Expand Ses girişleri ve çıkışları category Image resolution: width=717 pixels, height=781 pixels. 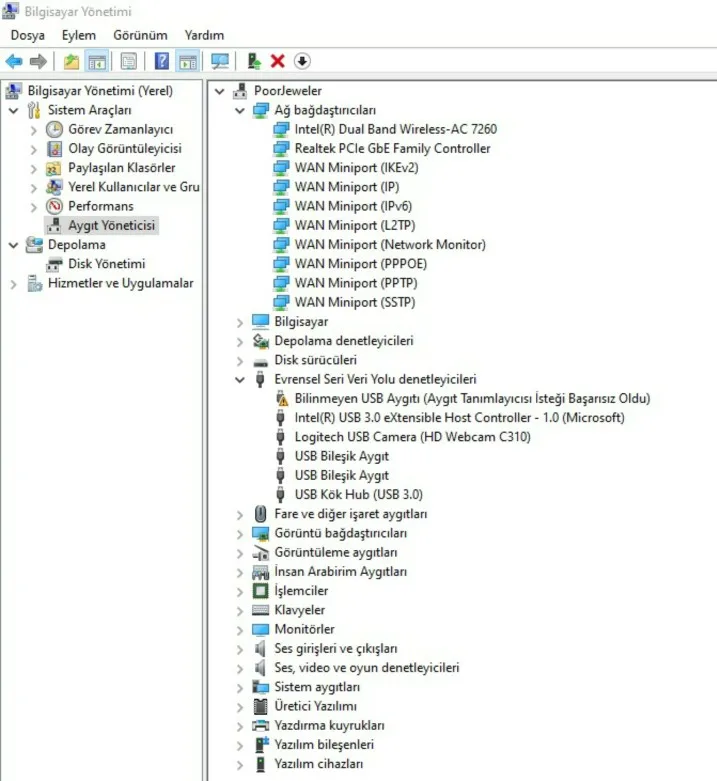(x=240, y=649)
